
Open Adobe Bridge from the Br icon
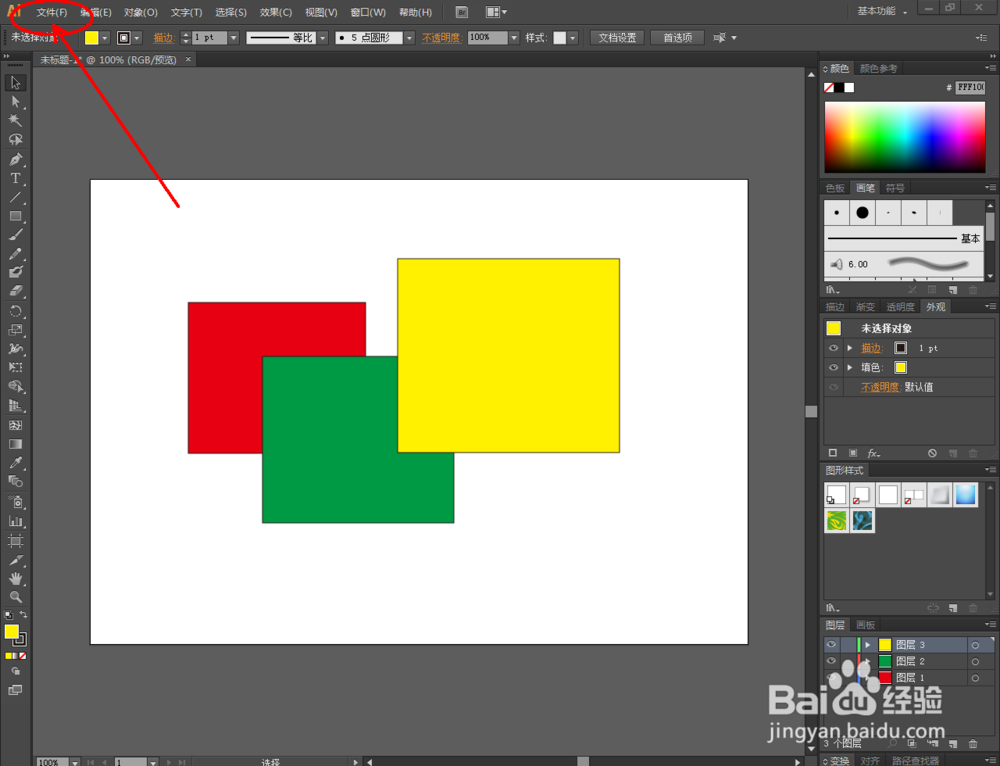[x=462, y=12]
